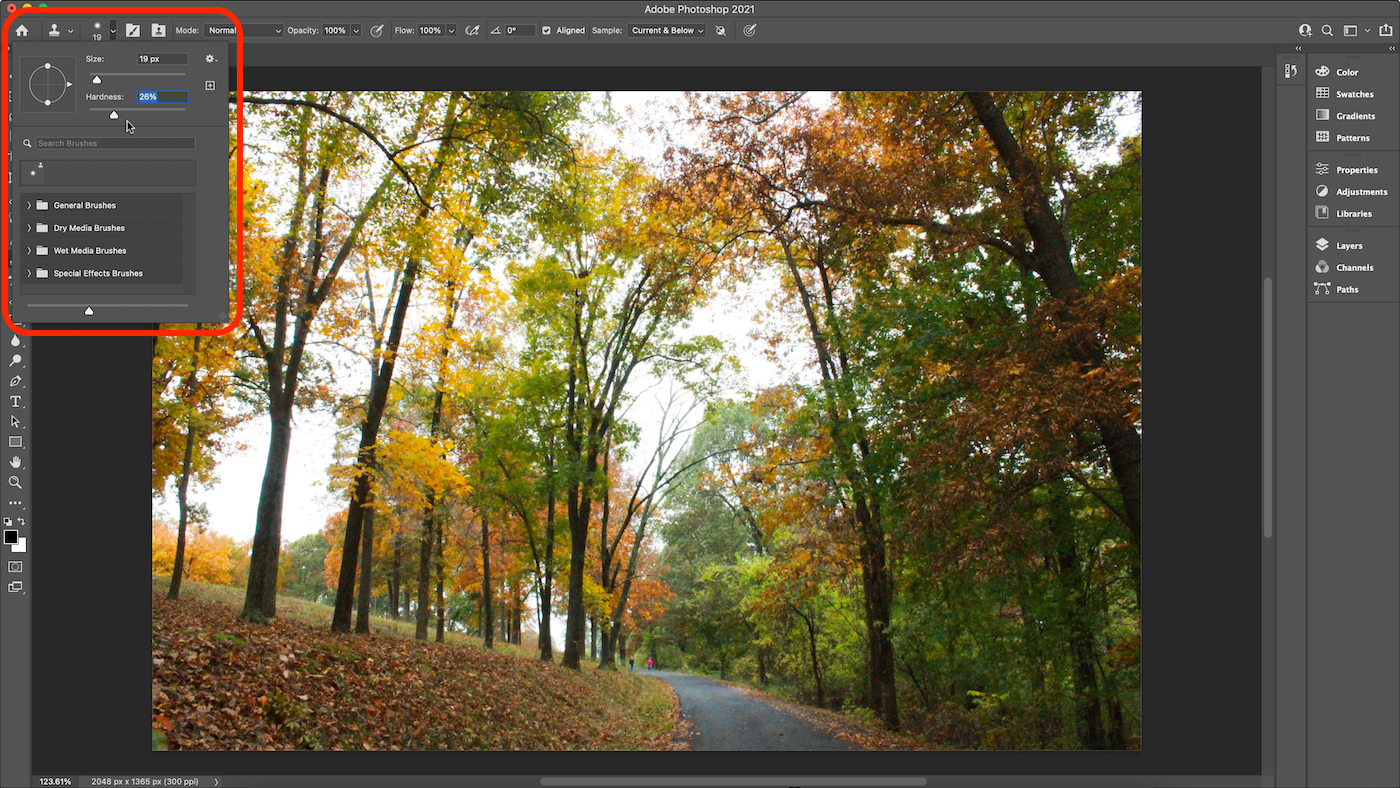Select the Rectangle shape tool
The height and width of the screenshot is (788, 1400).
click(x=16, y=442)
